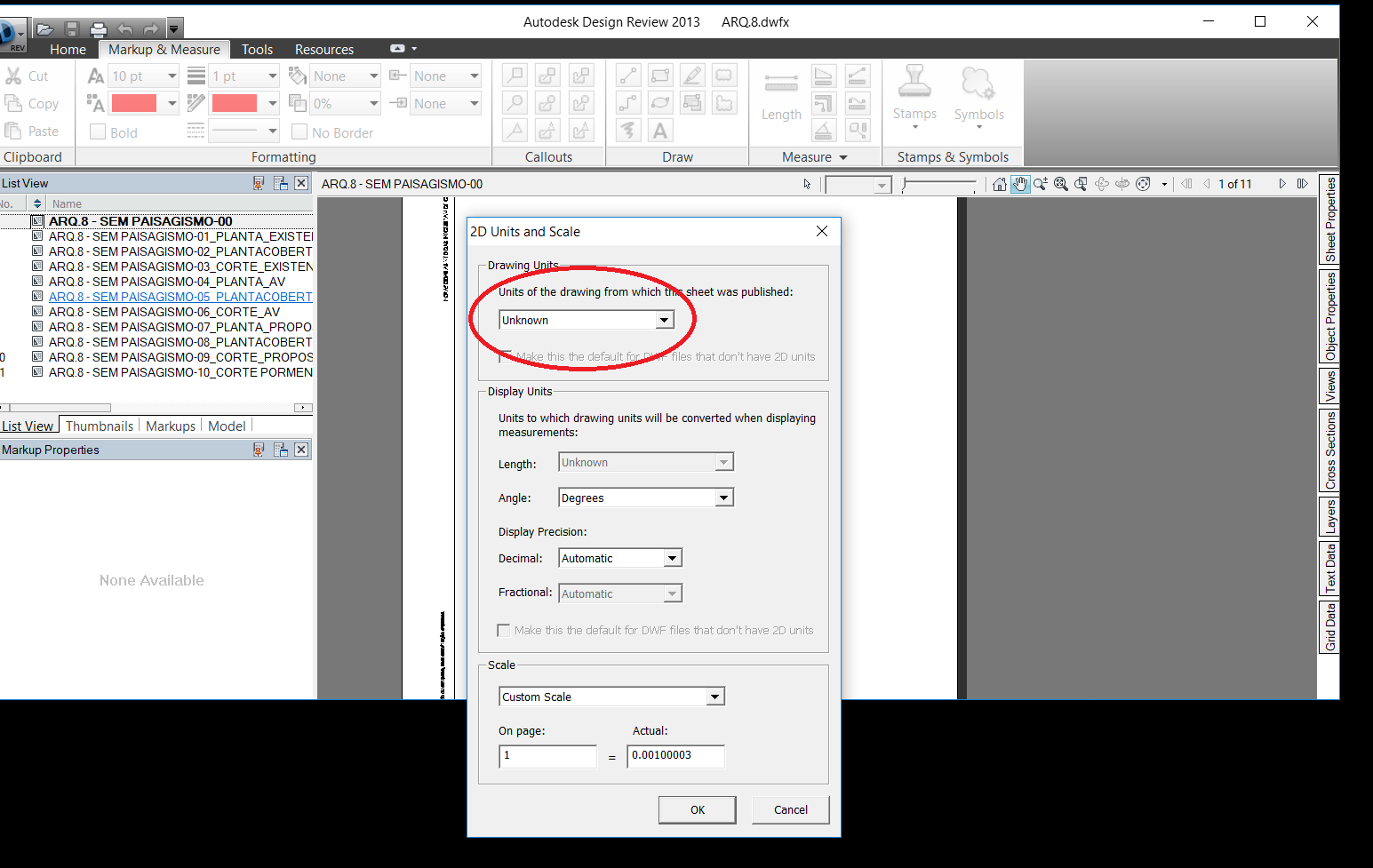Expand the Custom Scale dropdown
The image size is (1373, 868).
[714, 696]
